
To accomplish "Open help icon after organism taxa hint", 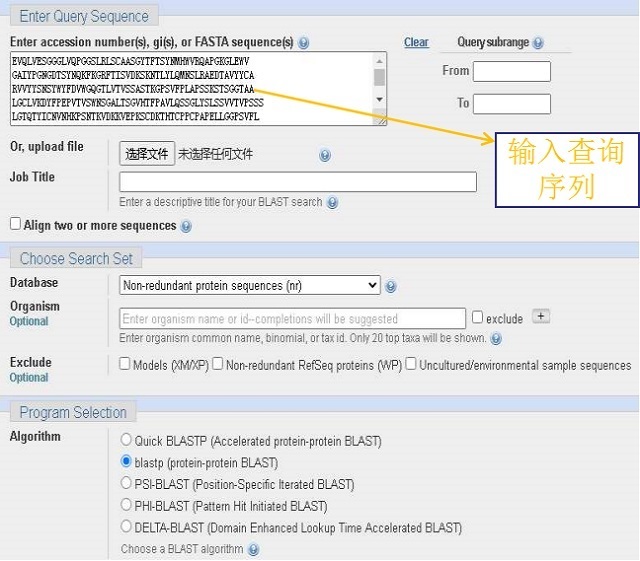I will pyautogui.click(x=496, y=338).
